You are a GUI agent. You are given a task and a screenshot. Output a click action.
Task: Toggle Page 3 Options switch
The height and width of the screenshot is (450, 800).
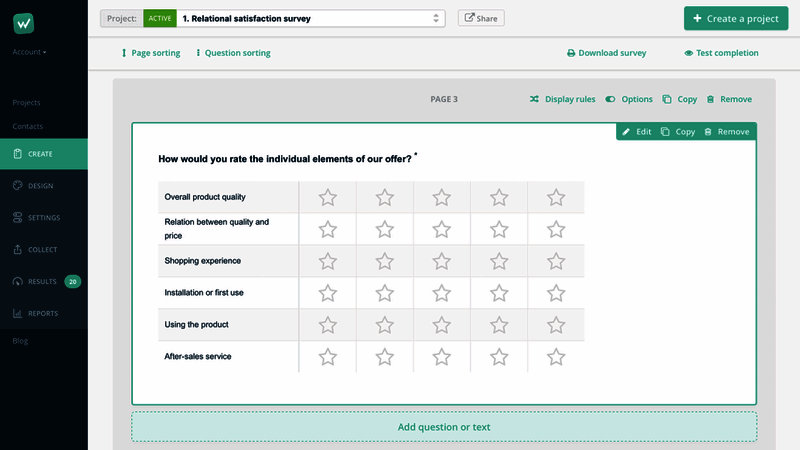point(611,99)
